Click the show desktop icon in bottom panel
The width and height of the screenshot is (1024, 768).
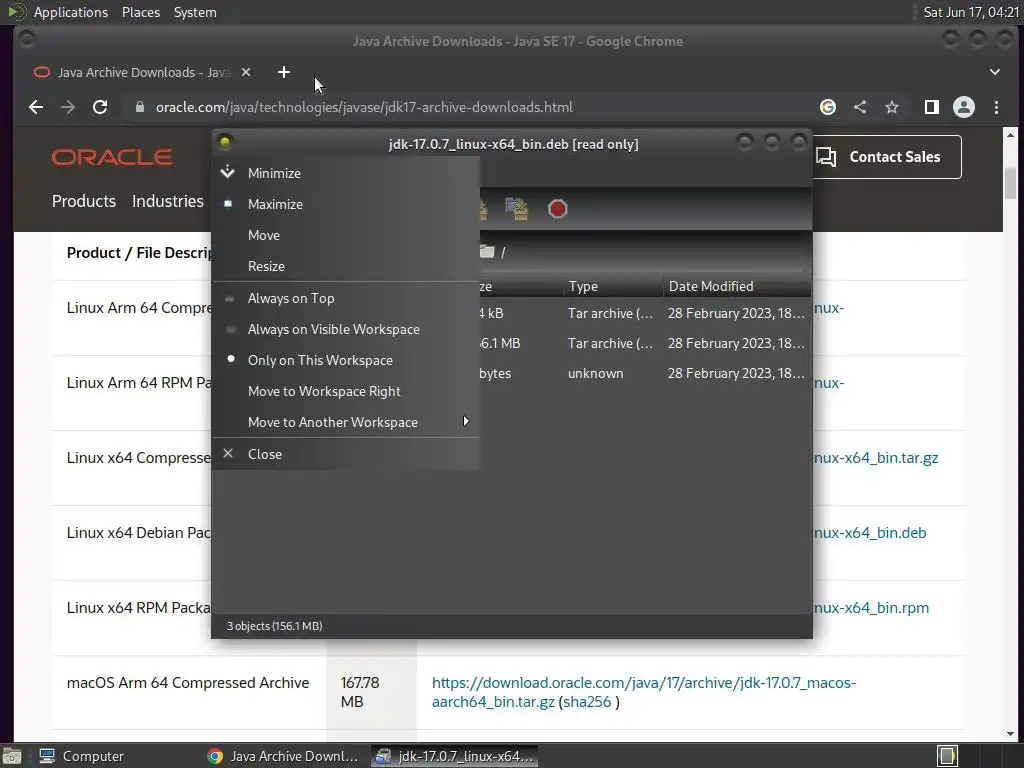tap(12, 756)
